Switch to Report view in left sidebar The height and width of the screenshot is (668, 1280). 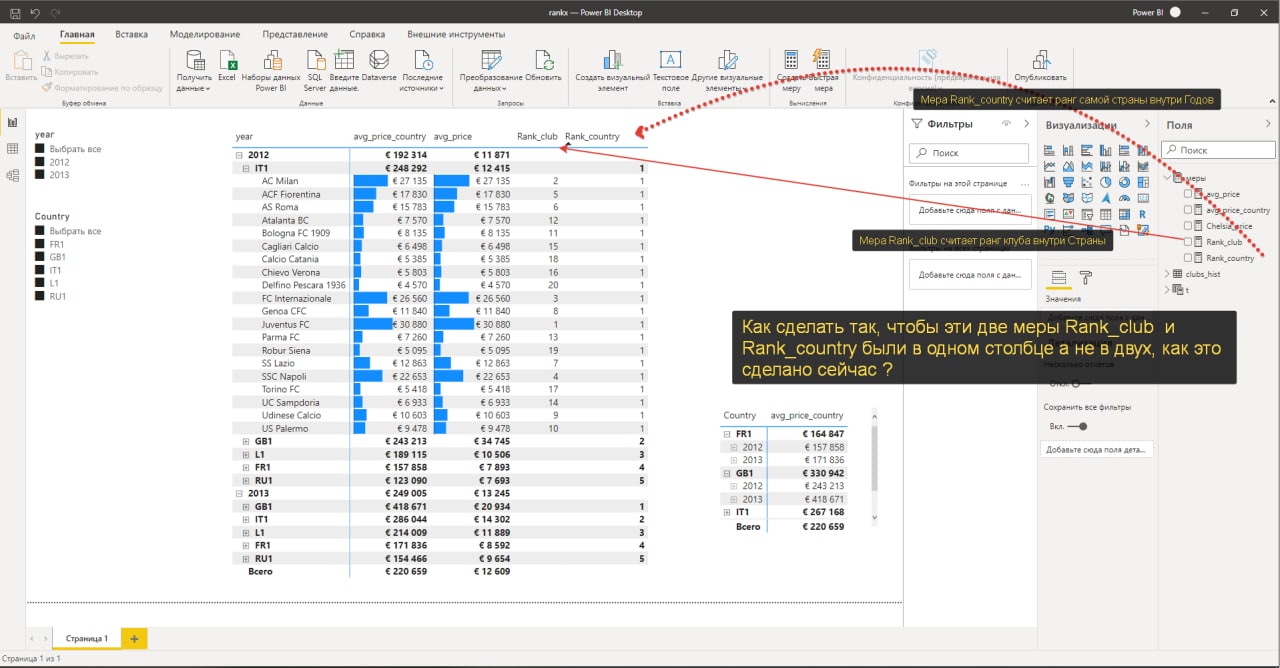[13, 122]
